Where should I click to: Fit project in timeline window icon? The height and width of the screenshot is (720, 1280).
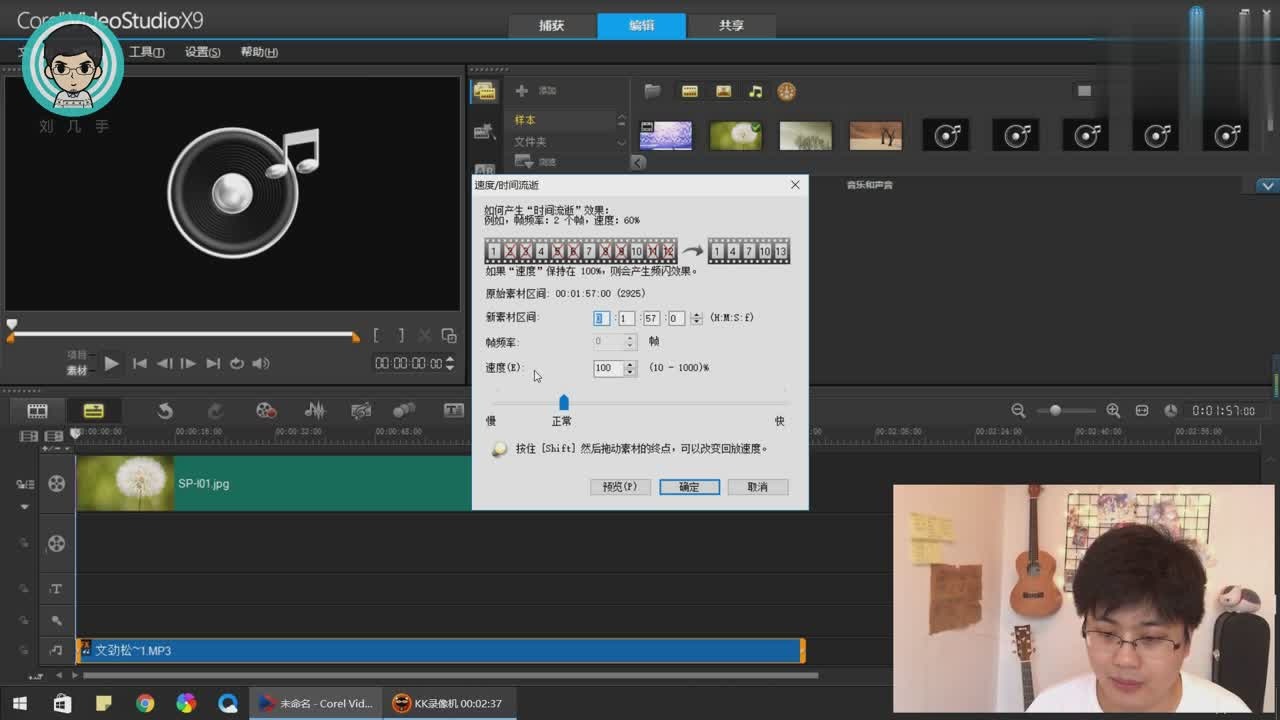tap(1142, 410)
